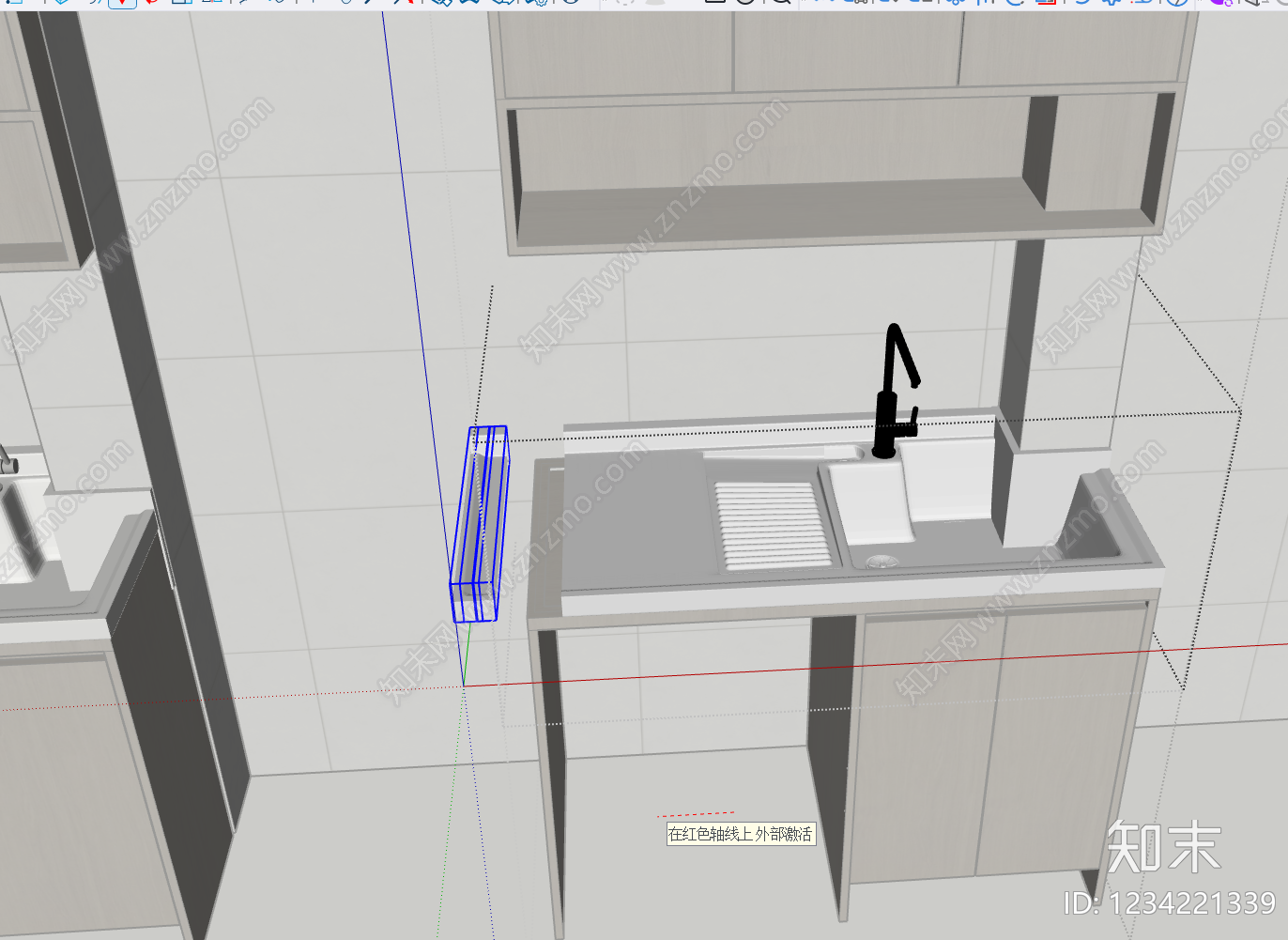
Task: Pick the black kitchen faucet model
Action: coord(896,392)
